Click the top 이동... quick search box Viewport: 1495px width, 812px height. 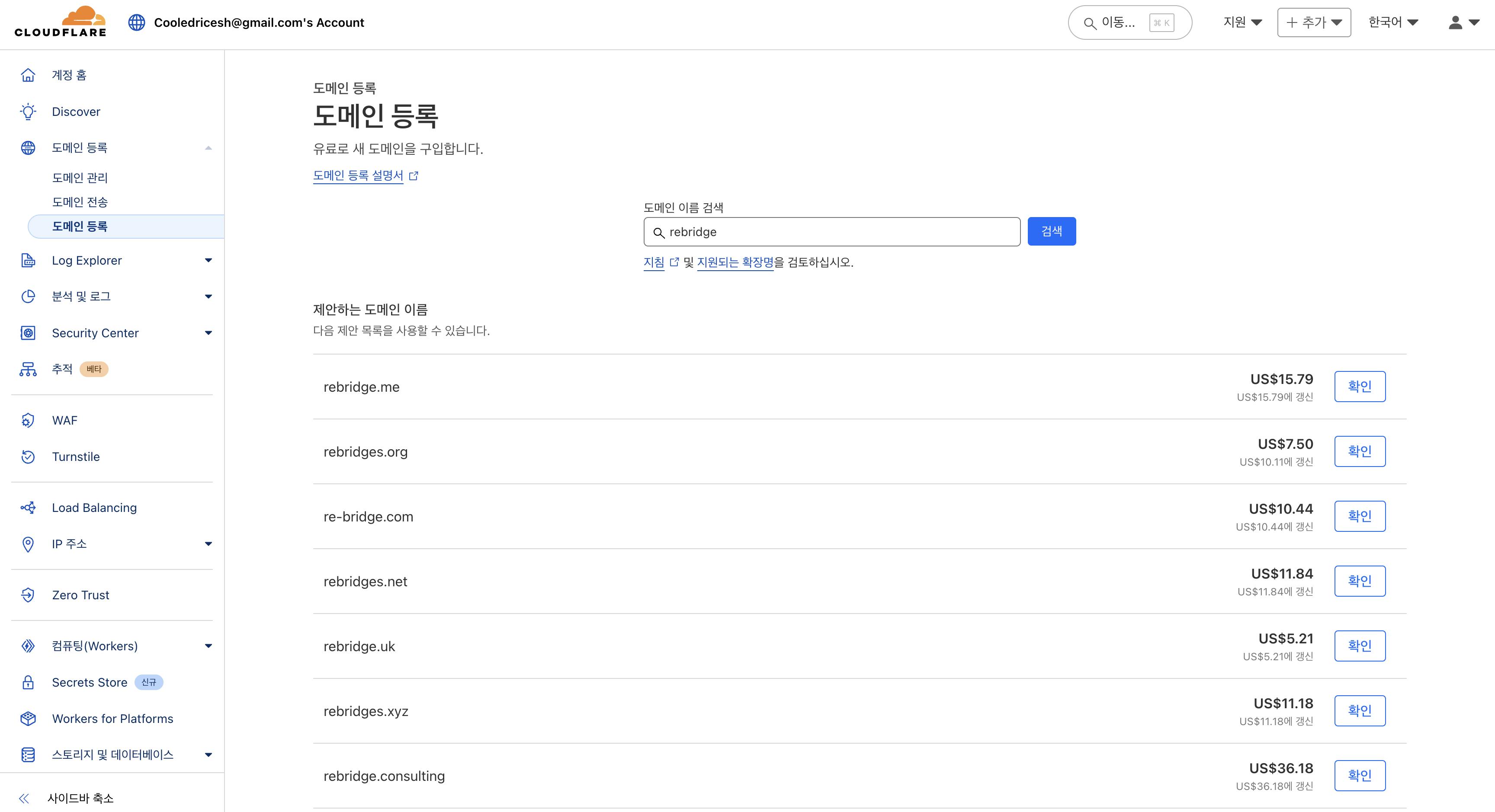point(1130,22)
